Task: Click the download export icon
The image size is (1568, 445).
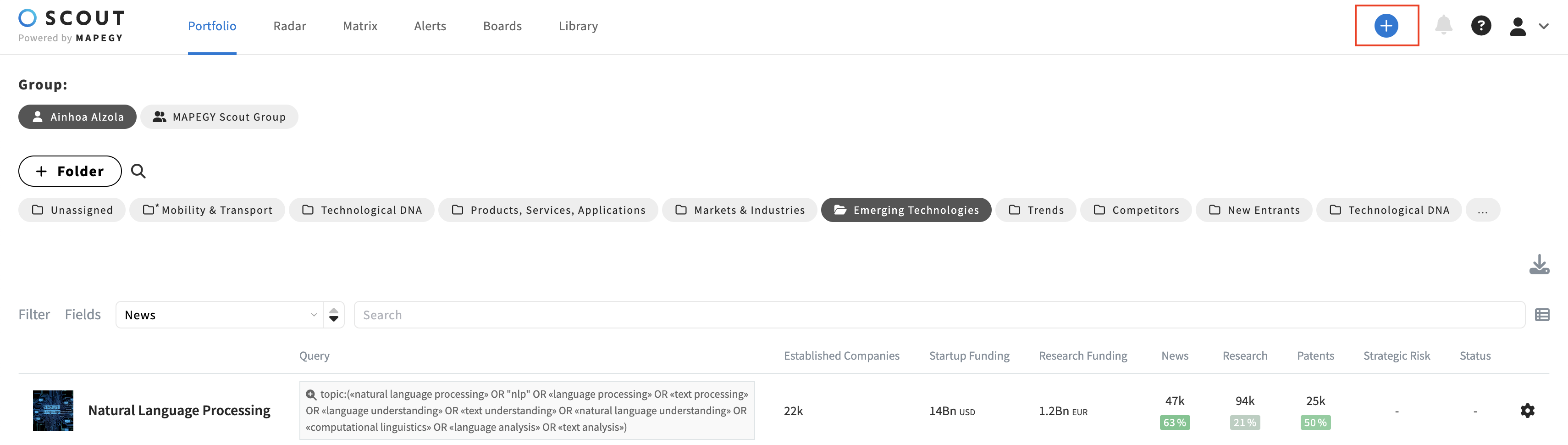Action: click(x=1539, y=264)
